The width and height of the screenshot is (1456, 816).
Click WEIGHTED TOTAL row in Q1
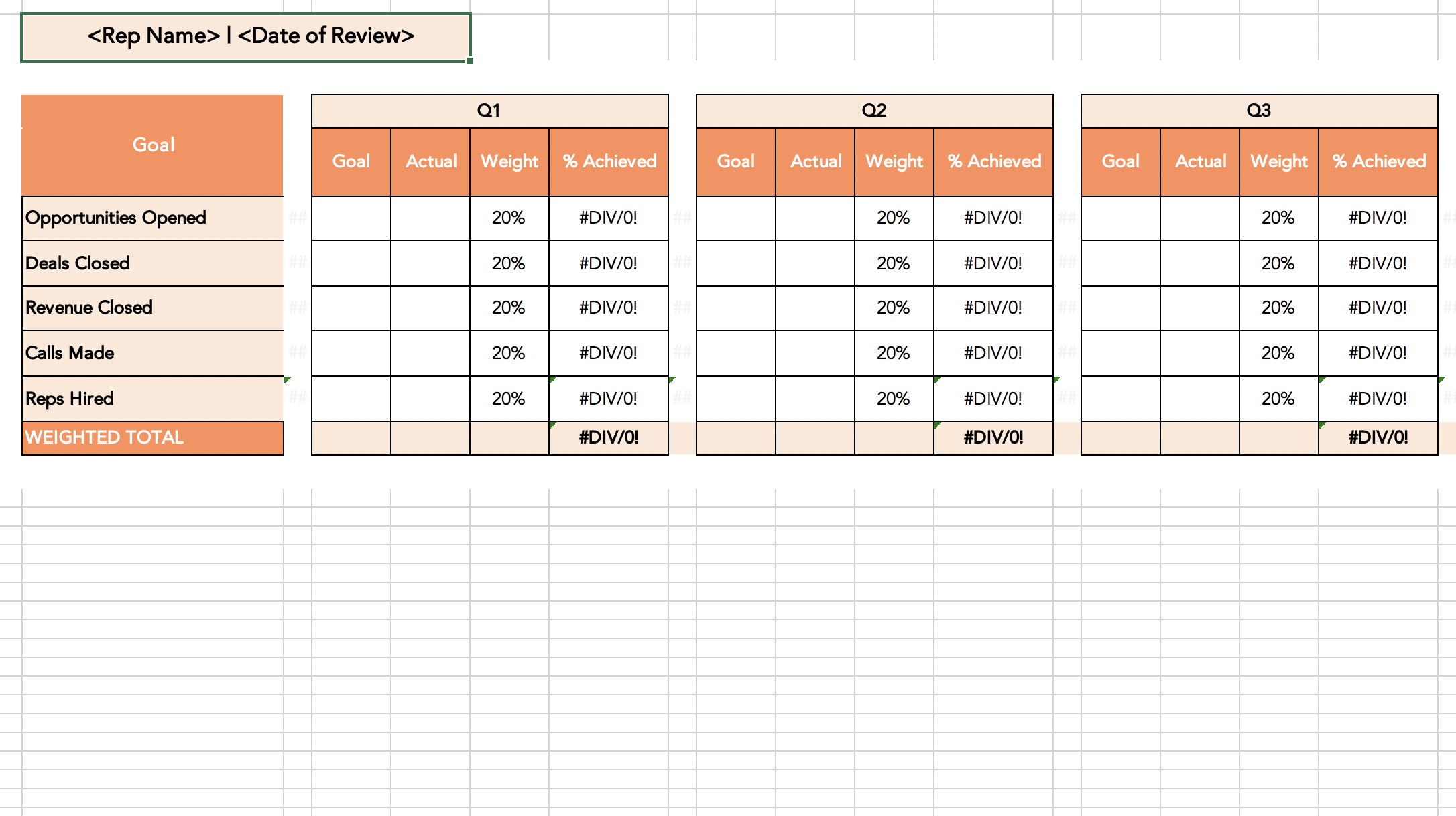point(490,436)
